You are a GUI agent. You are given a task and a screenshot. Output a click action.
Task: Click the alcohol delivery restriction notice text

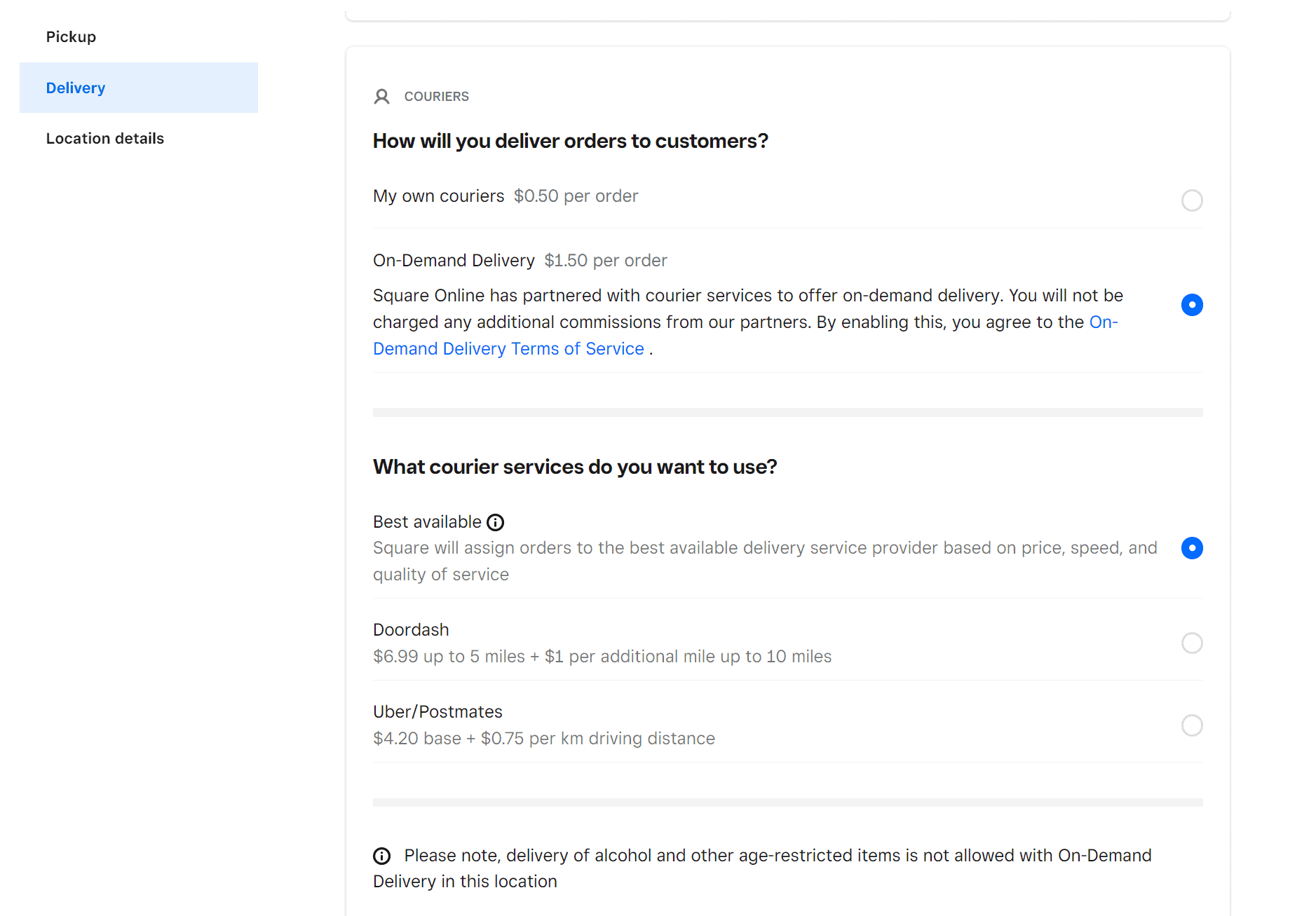(763, 868)
